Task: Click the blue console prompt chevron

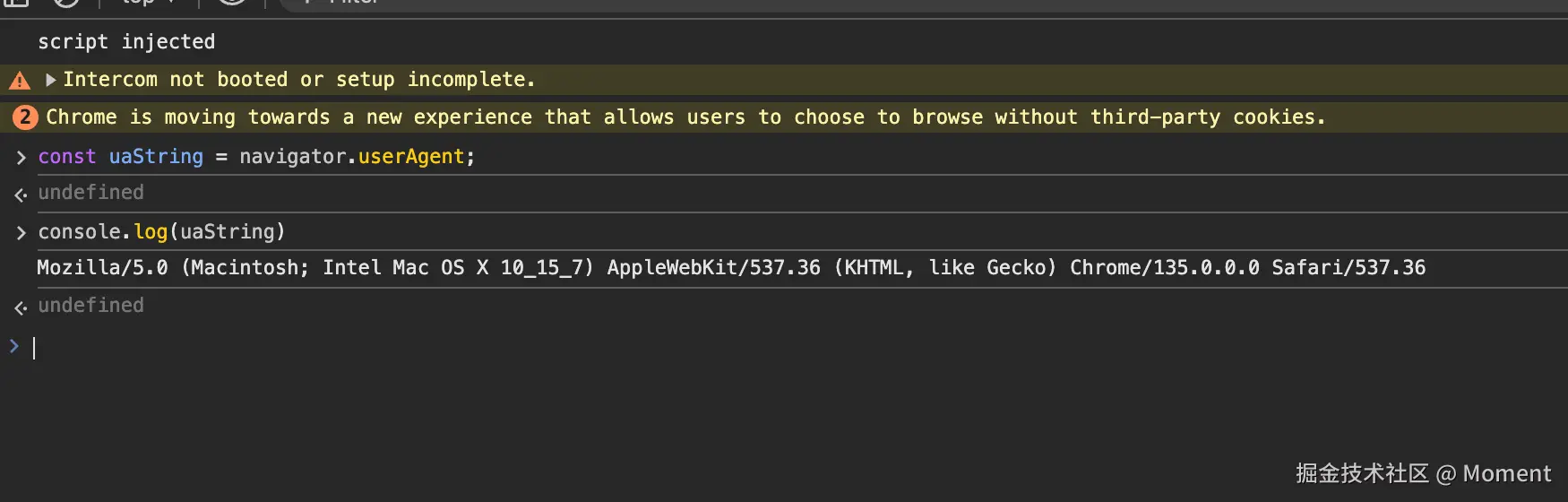Action: pyautogui.click(x=14, y=346)
